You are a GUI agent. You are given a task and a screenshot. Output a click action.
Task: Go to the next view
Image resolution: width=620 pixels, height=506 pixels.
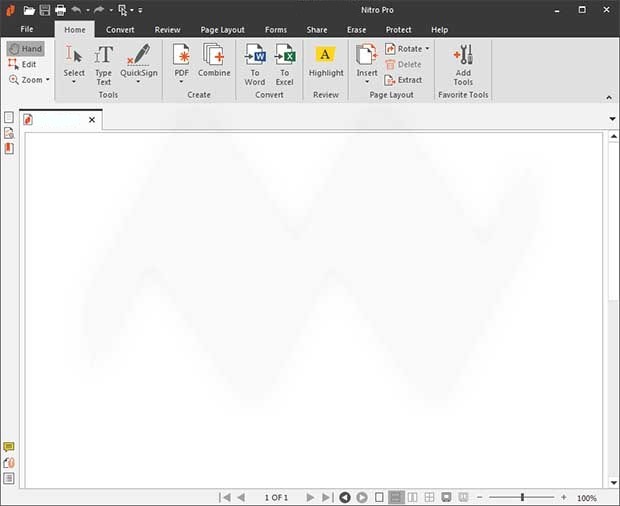361,497
